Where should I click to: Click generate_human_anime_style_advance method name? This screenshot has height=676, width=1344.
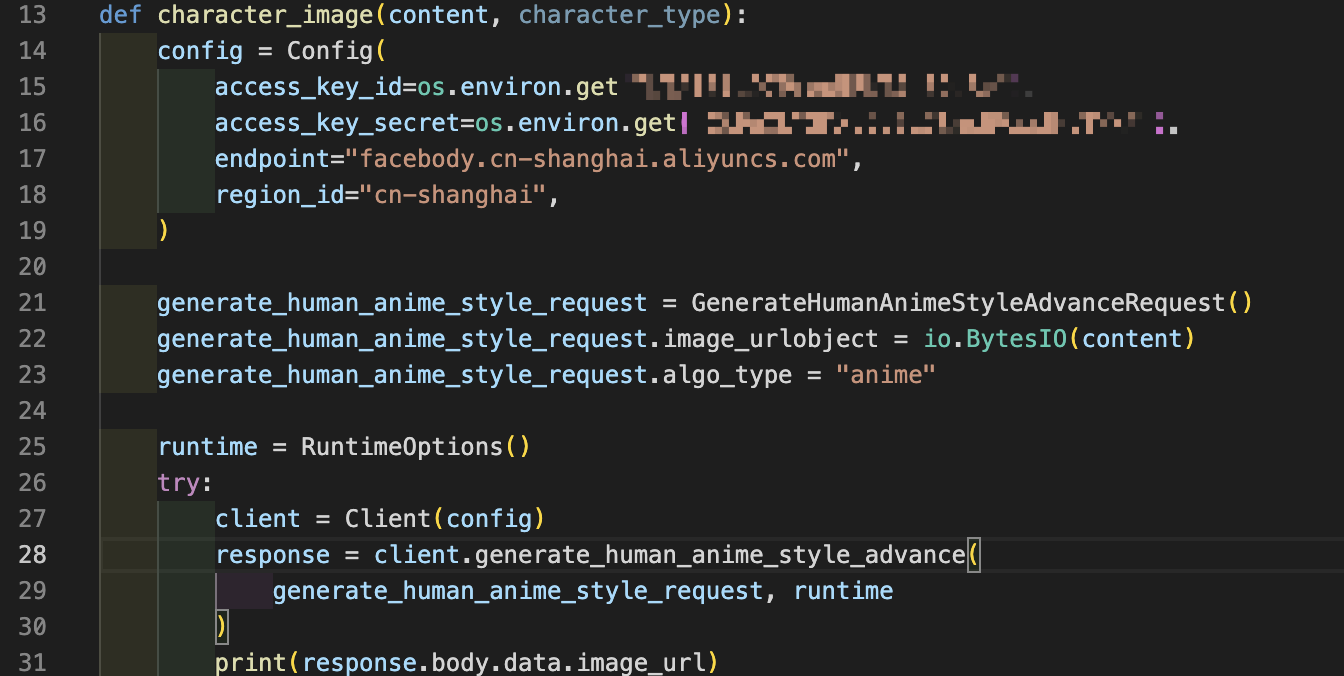point(718,555)
